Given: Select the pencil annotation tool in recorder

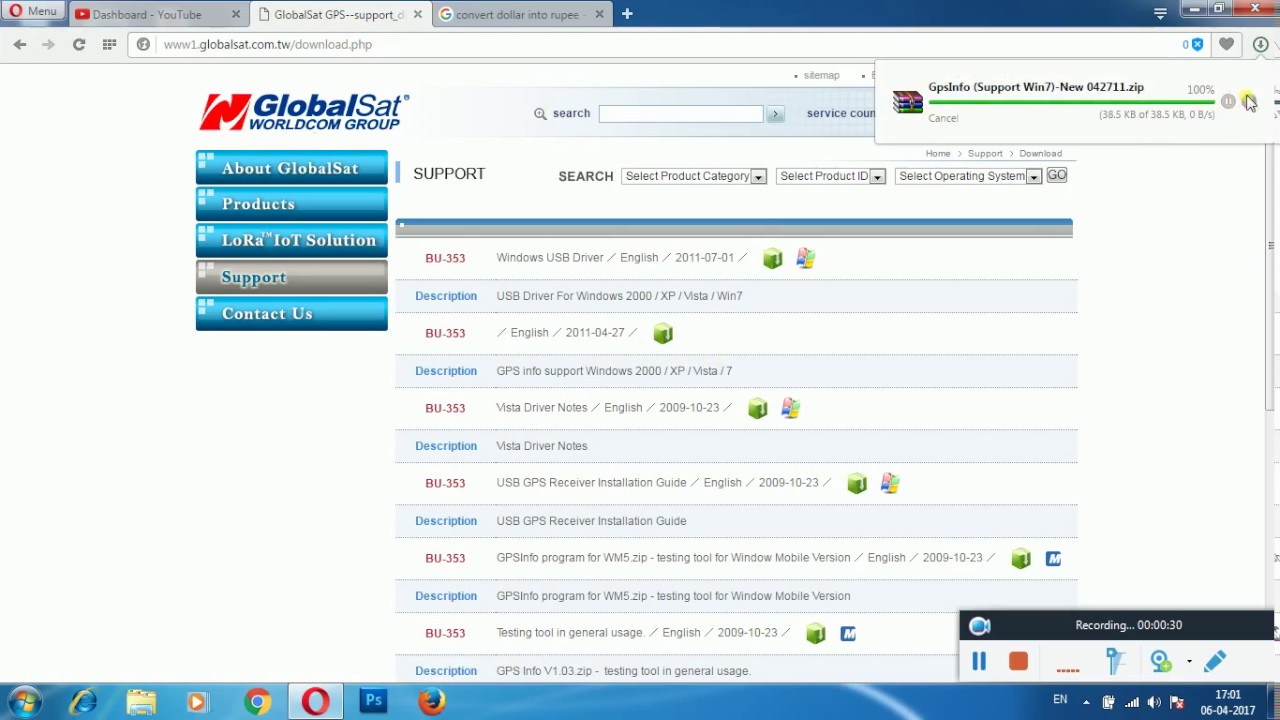Looking at the screenshot, I should click(1214, 661).
